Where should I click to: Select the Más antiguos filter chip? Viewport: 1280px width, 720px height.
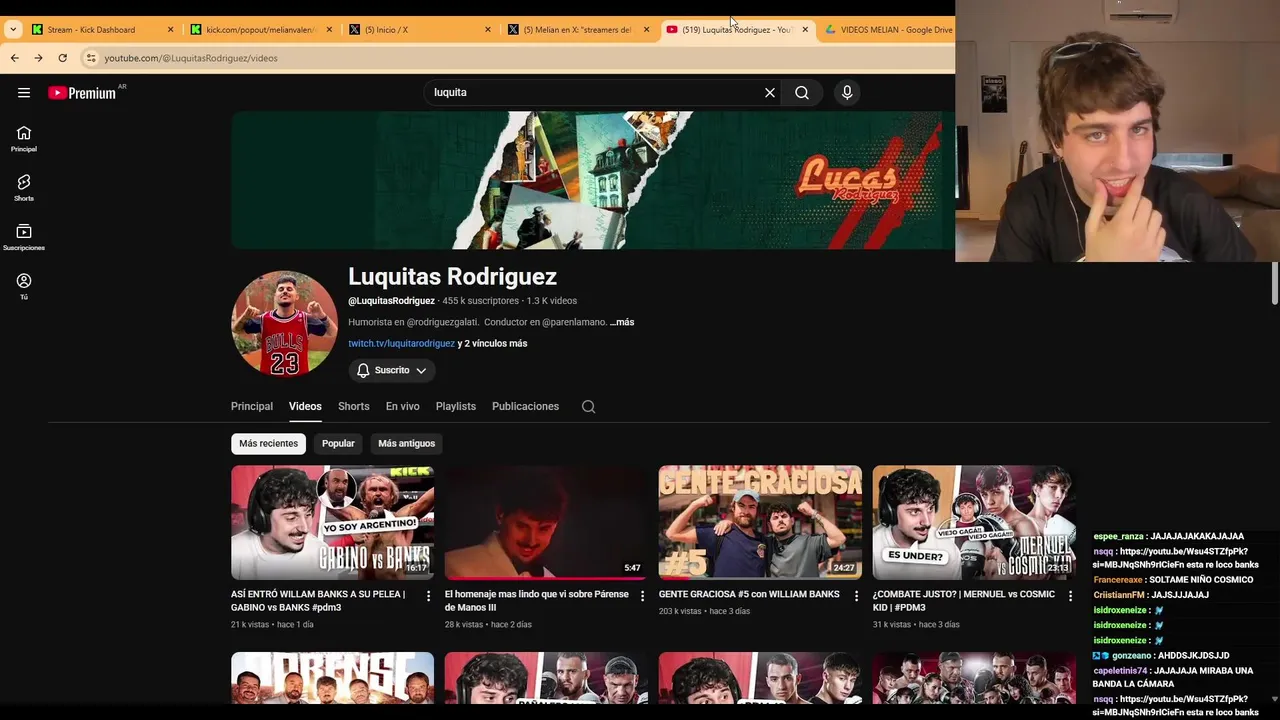point(407,443)
